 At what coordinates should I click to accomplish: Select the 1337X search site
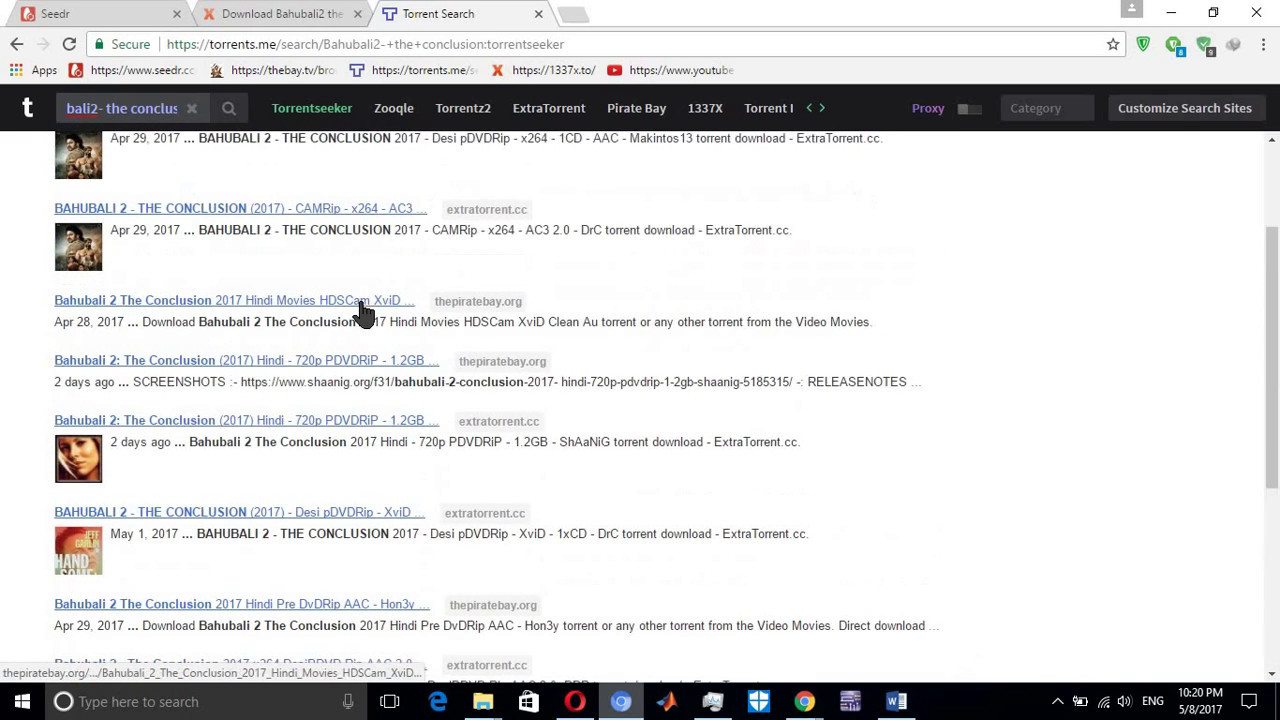coord(705,108)
